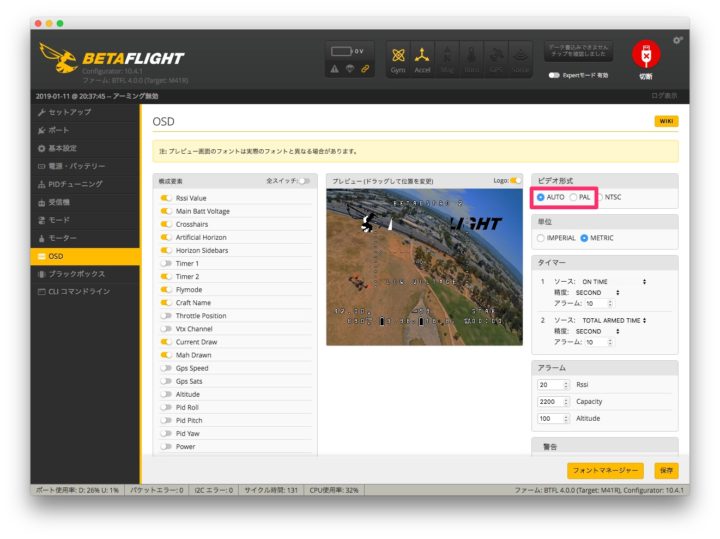
Task: Disable the Crosshairs OSD element
Action: 166,224
